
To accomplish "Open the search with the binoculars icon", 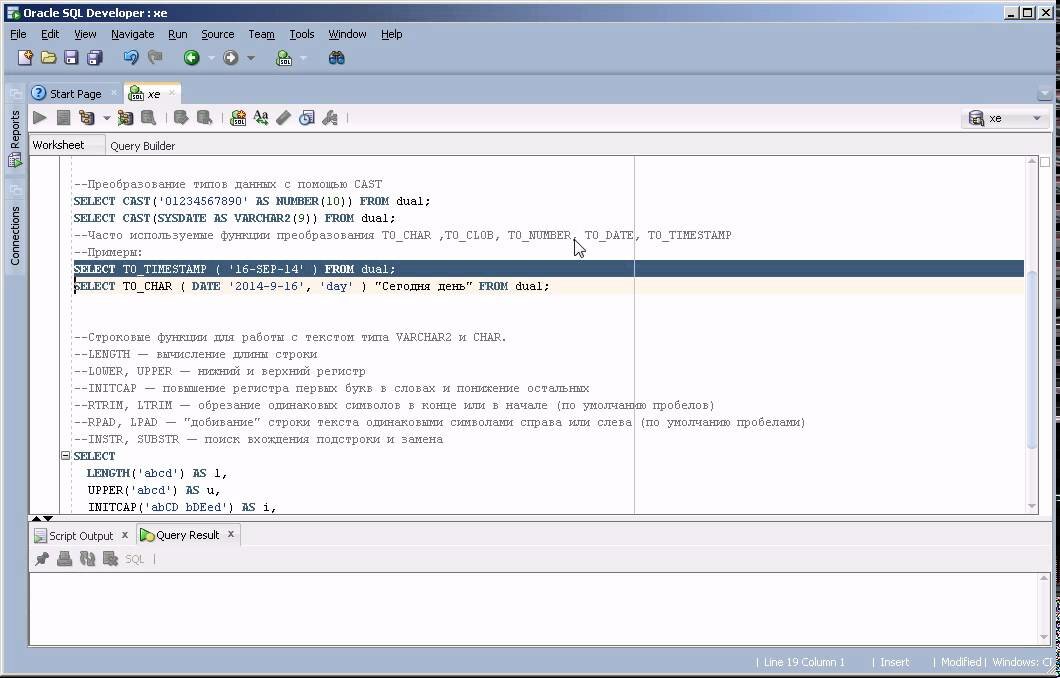I will (x=337, y=58).
